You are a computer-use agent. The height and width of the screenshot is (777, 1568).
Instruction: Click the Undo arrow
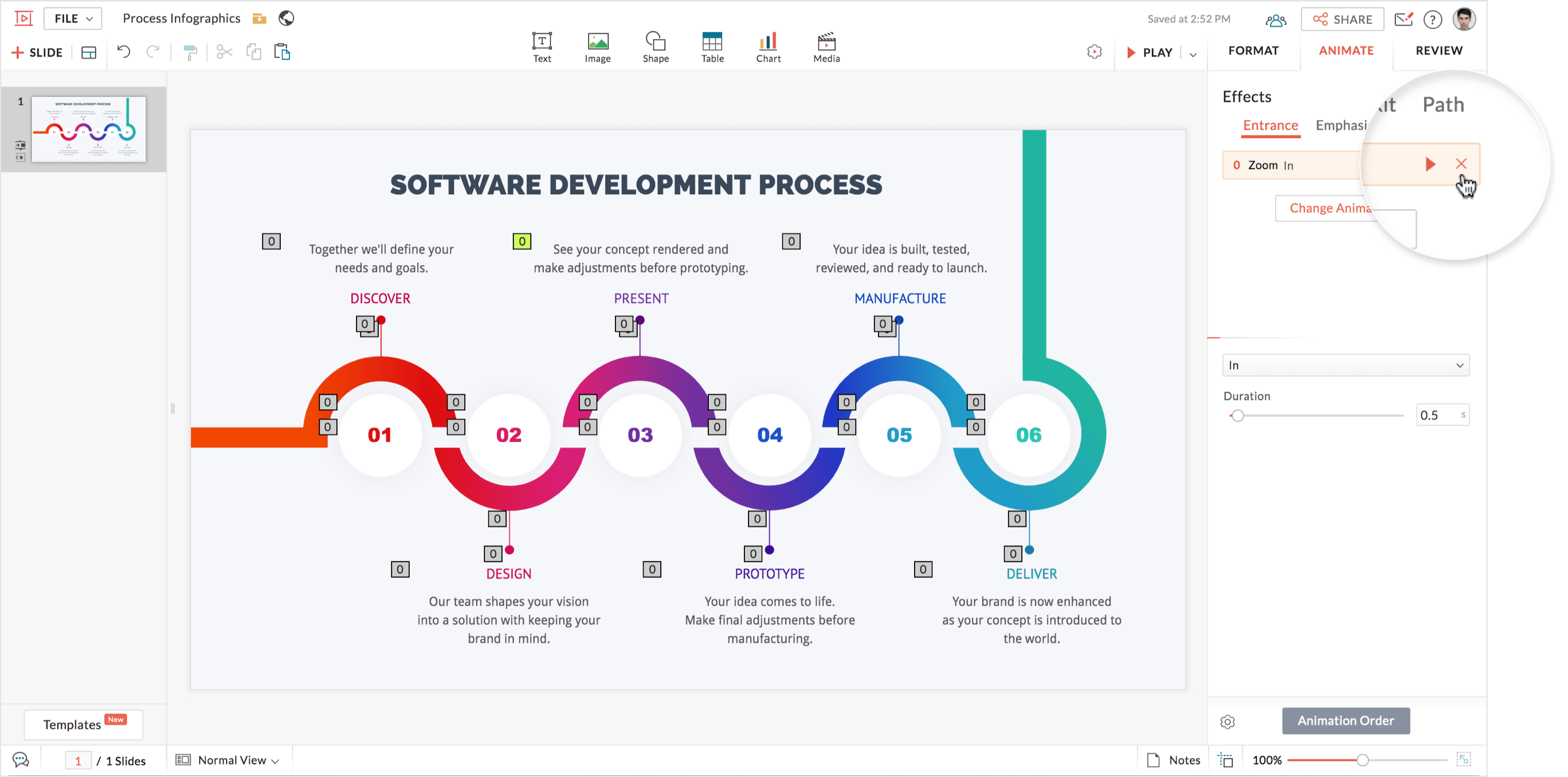coord(124,52)
